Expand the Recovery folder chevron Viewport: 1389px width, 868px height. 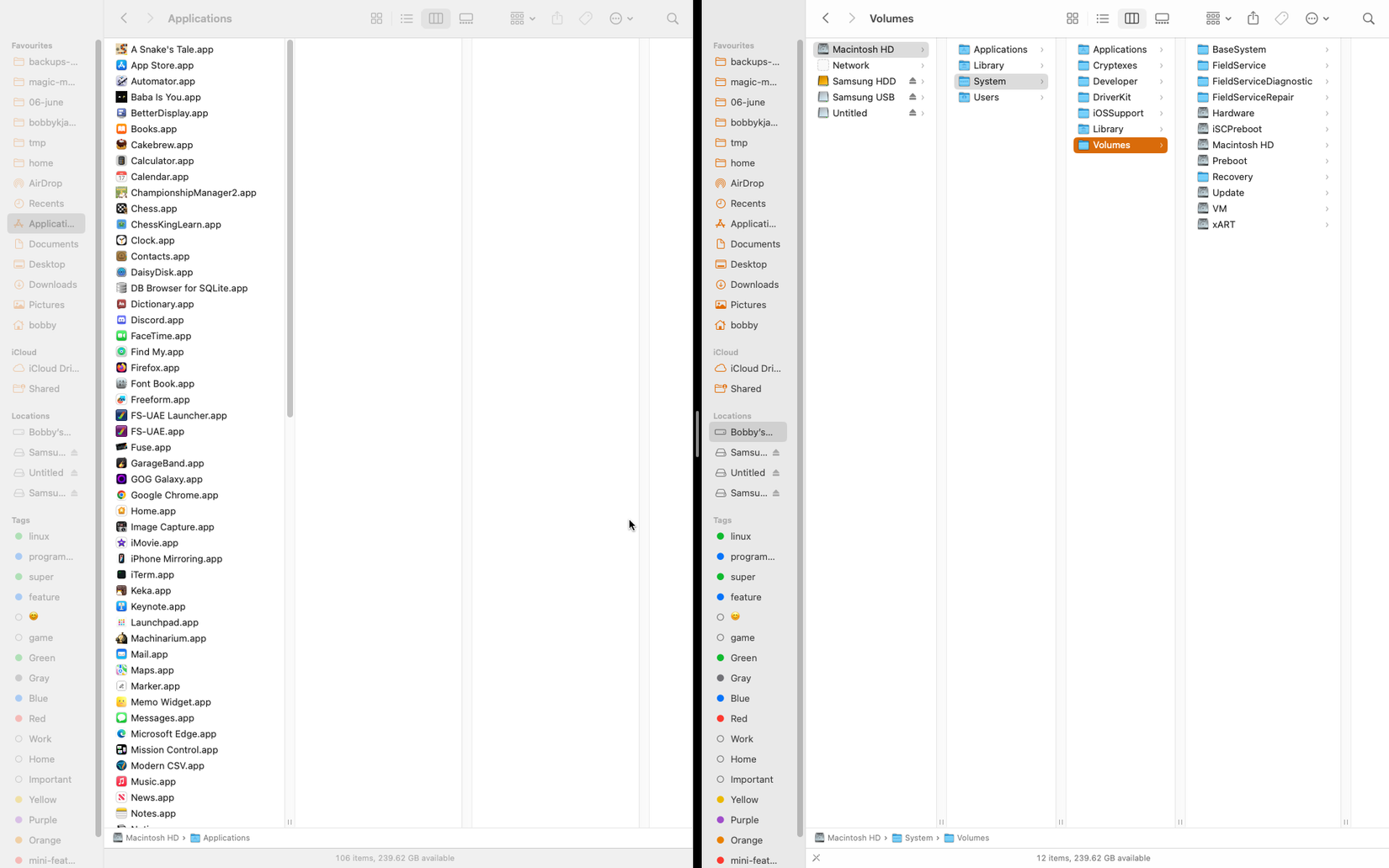[x=1327, y=177]
